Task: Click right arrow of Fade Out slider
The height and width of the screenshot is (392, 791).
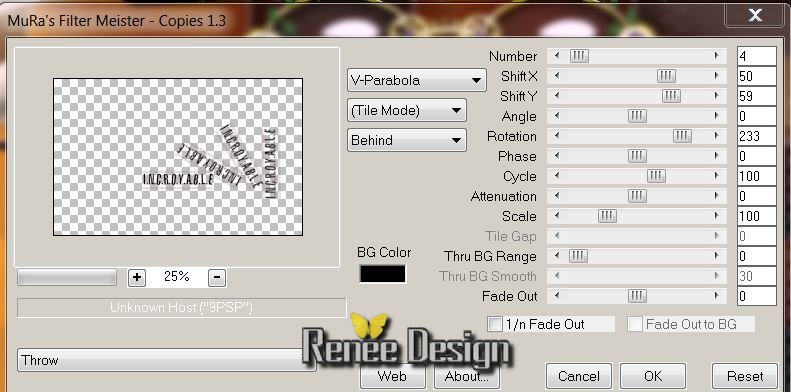Action: (717, 296)
